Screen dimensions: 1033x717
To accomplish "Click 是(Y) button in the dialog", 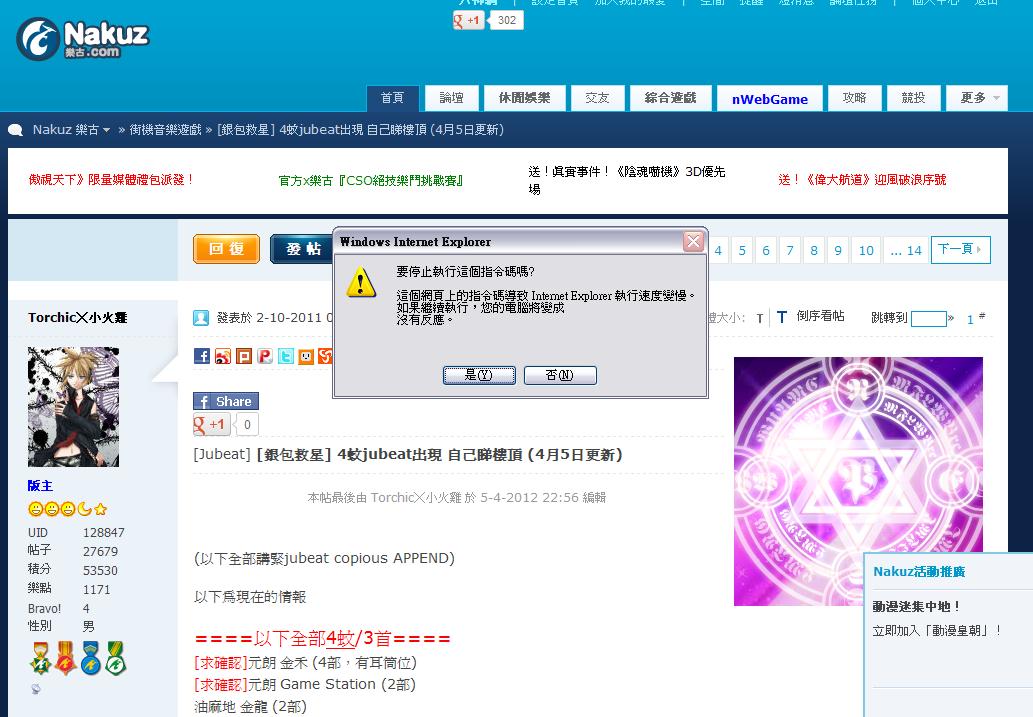I will click(x=479, y=375).
